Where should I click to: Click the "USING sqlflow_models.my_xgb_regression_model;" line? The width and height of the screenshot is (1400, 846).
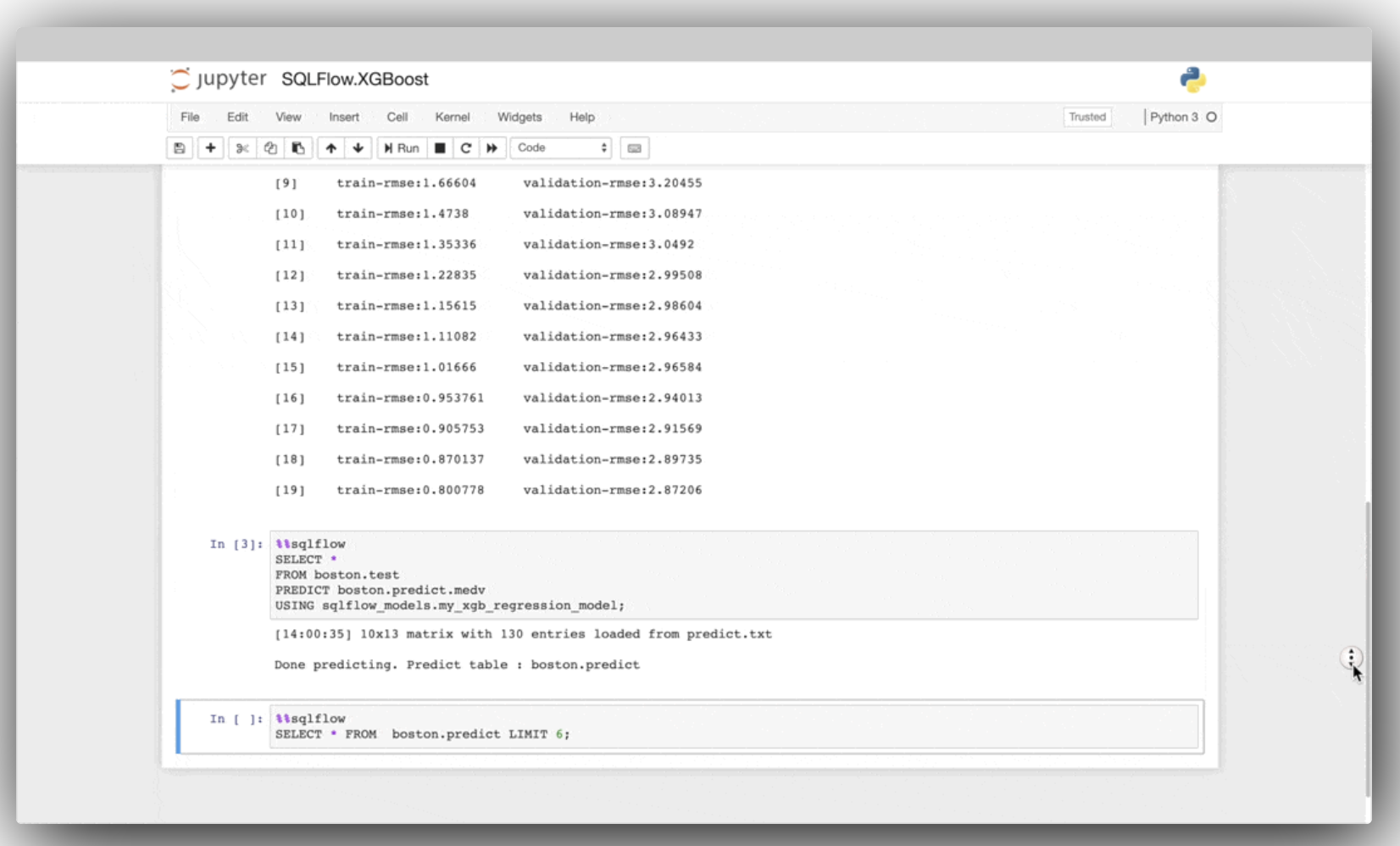tap(450, 605)
